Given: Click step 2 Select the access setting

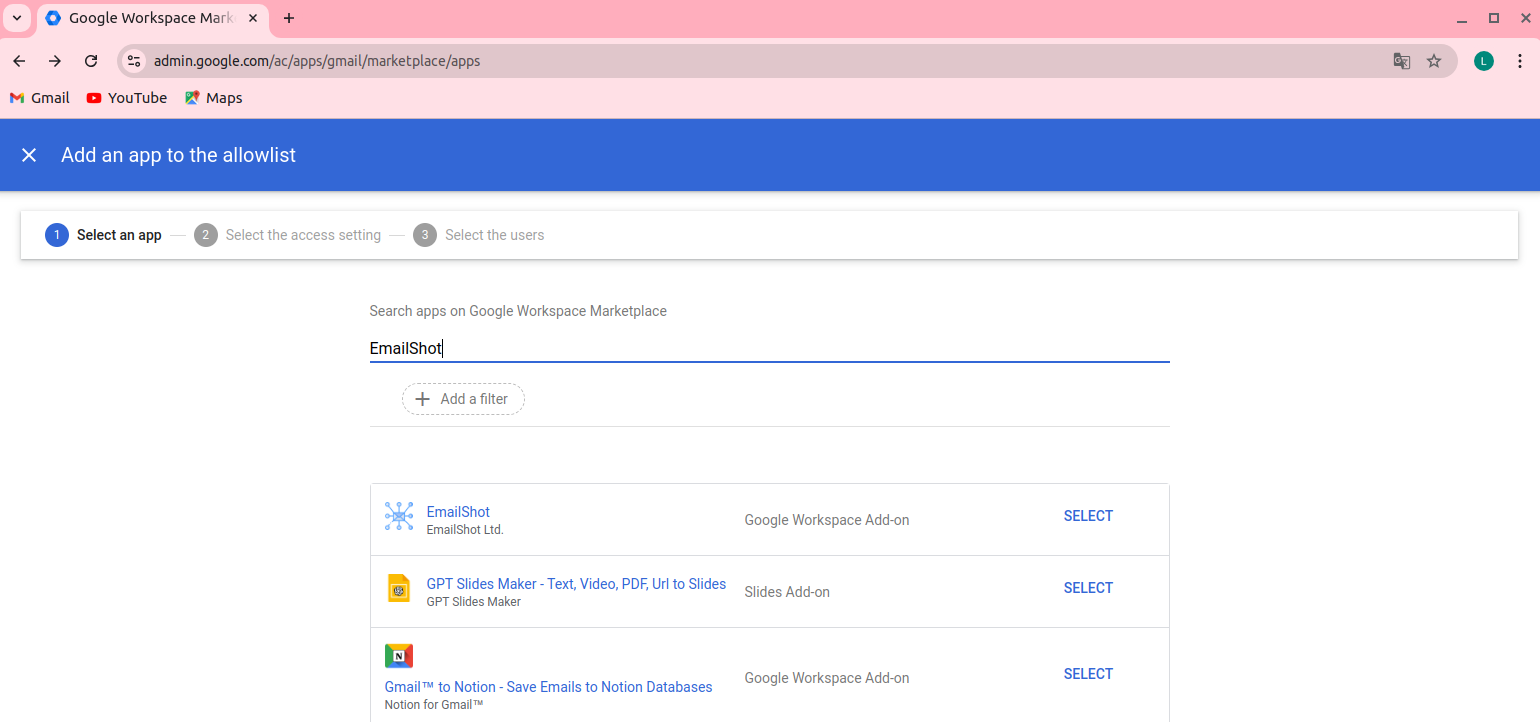Looking at the screenshot, I should tap(288, 235).
